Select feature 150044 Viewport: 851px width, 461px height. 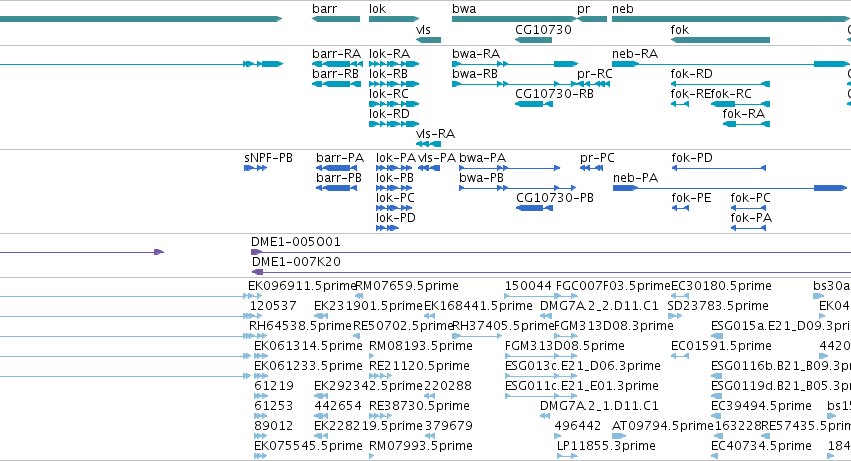[528, 286]
